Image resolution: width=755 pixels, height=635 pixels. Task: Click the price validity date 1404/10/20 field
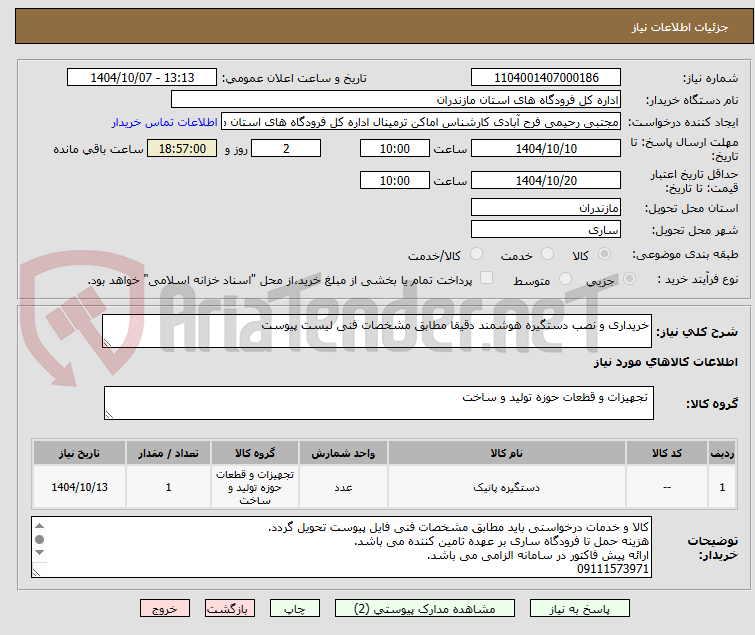pyautogui.click(x=546, y=180)
